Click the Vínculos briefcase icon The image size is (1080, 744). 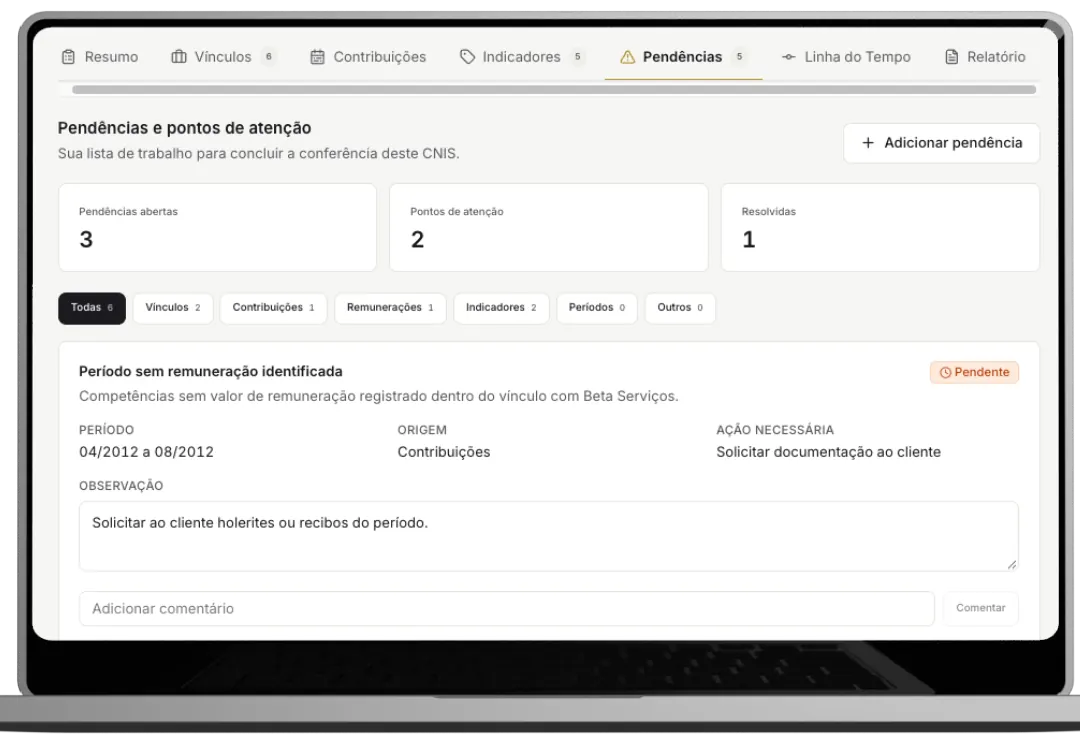pos(178,56)
